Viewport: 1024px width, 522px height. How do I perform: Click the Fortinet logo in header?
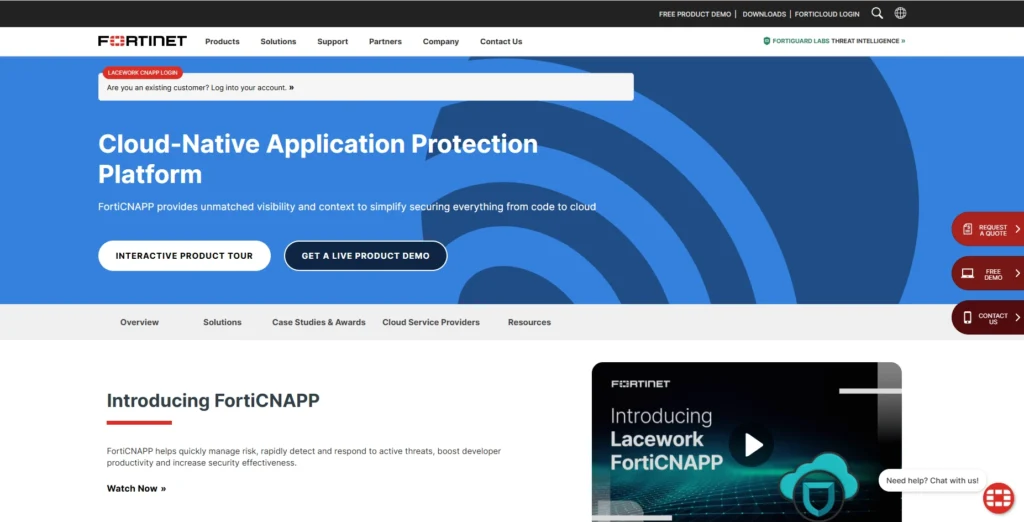(x=142, y=41)
